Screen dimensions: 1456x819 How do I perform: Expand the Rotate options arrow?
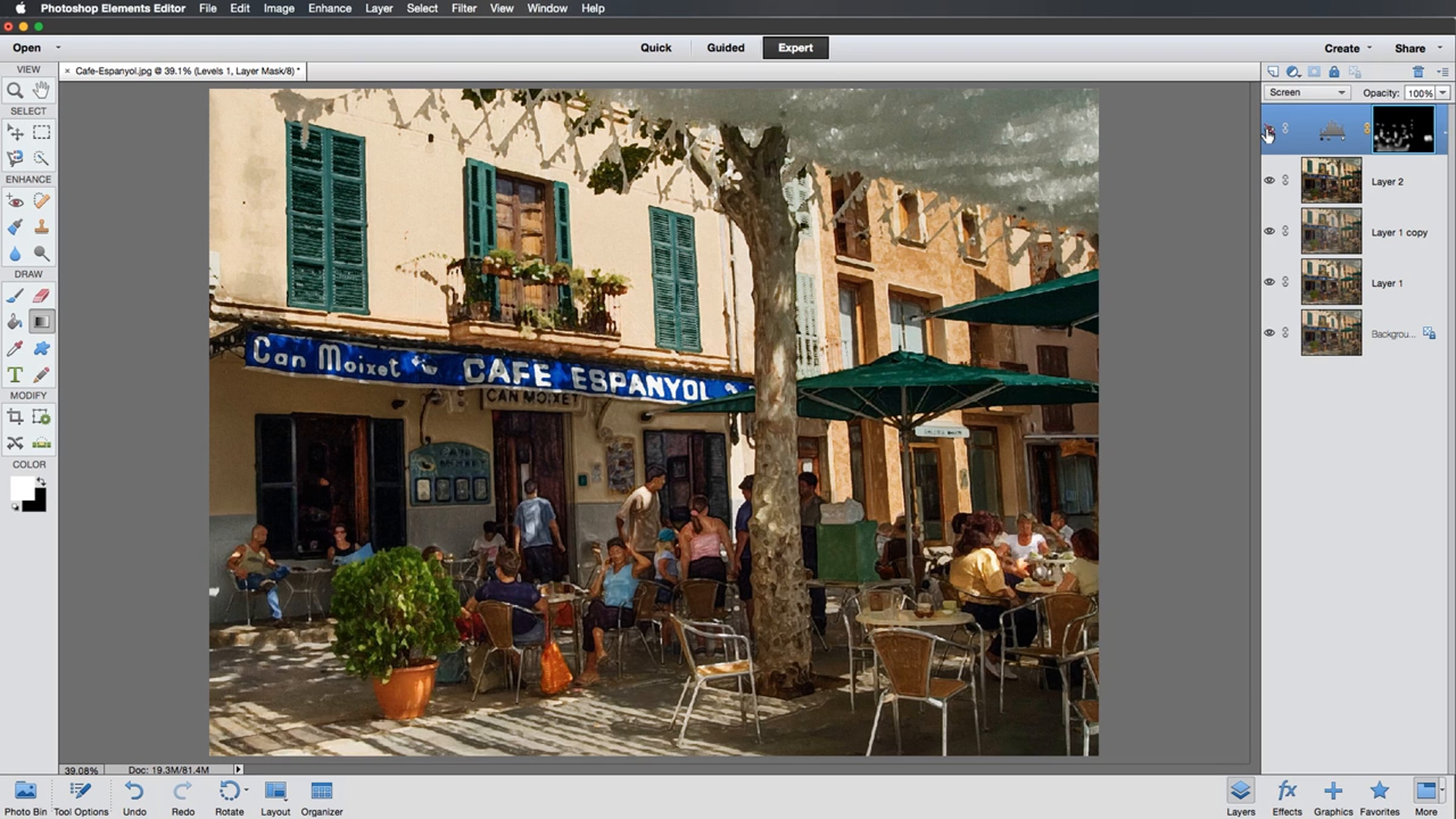(246, 790)
